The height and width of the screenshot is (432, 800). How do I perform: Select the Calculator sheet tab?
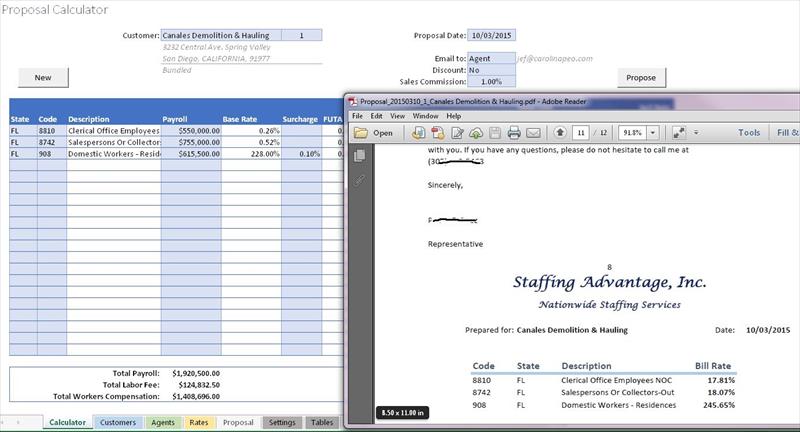(67, 422)
